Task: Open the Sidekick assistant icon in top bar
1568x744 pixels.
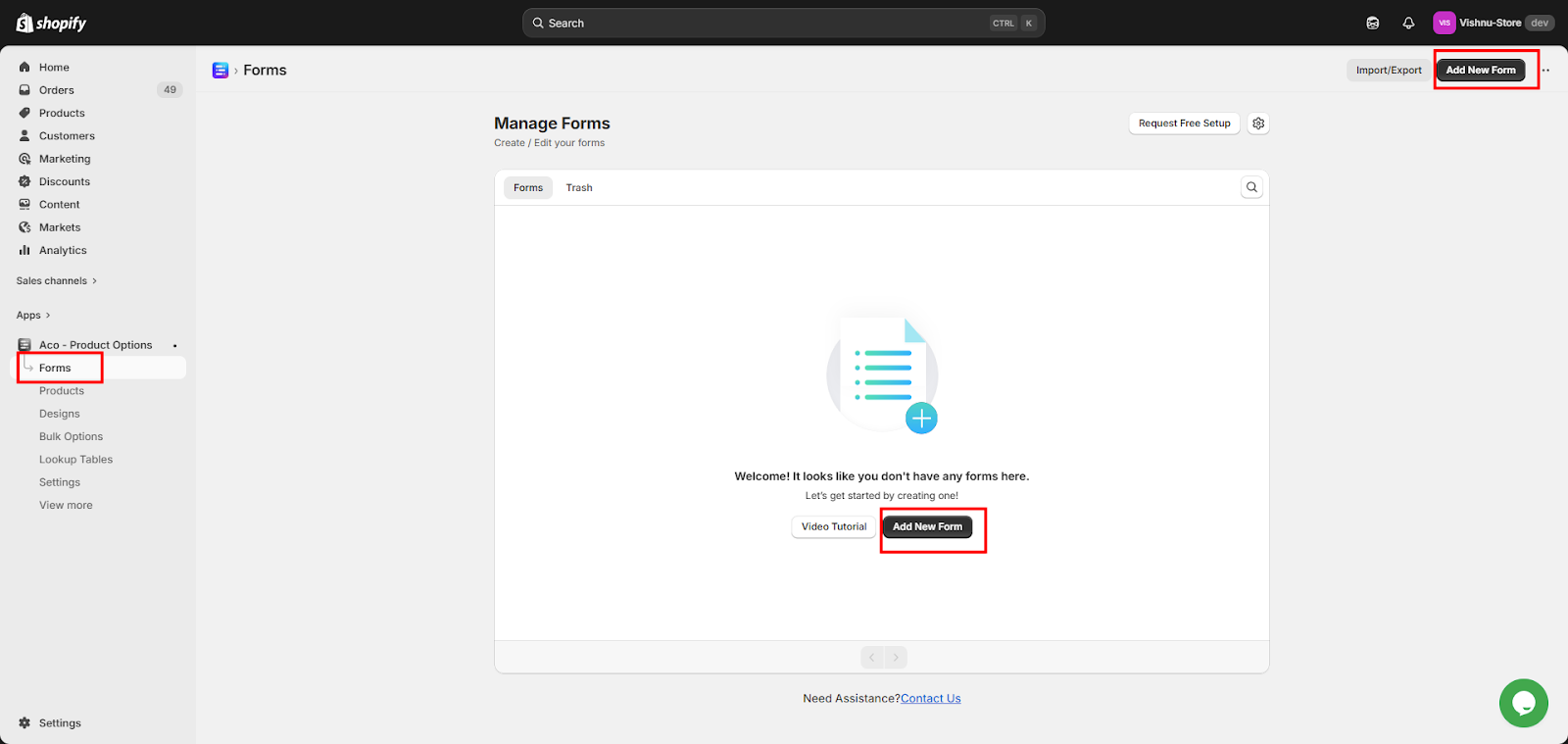Action: tap(1372, 23)
